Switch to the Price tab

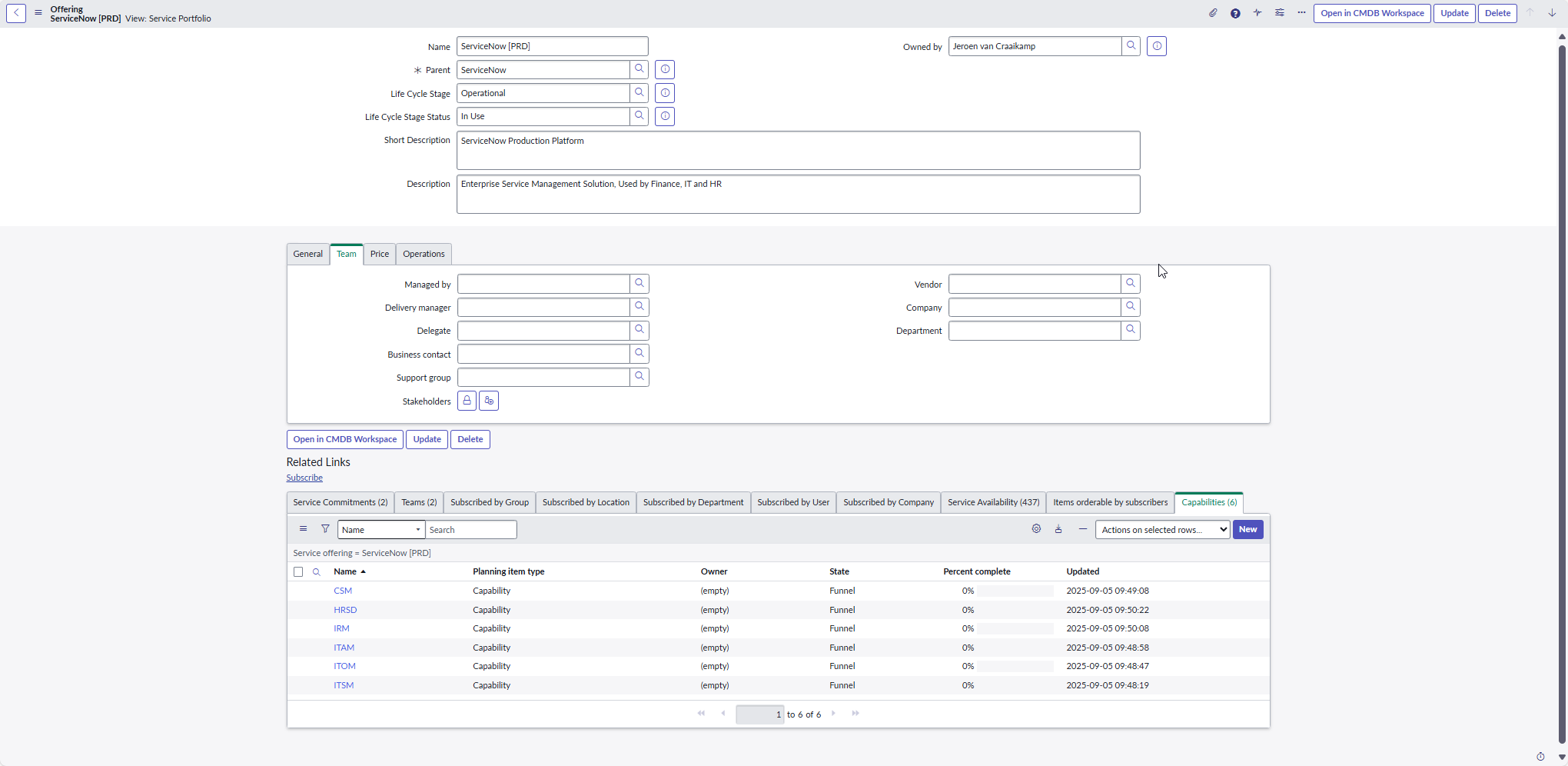coord(380,254)
